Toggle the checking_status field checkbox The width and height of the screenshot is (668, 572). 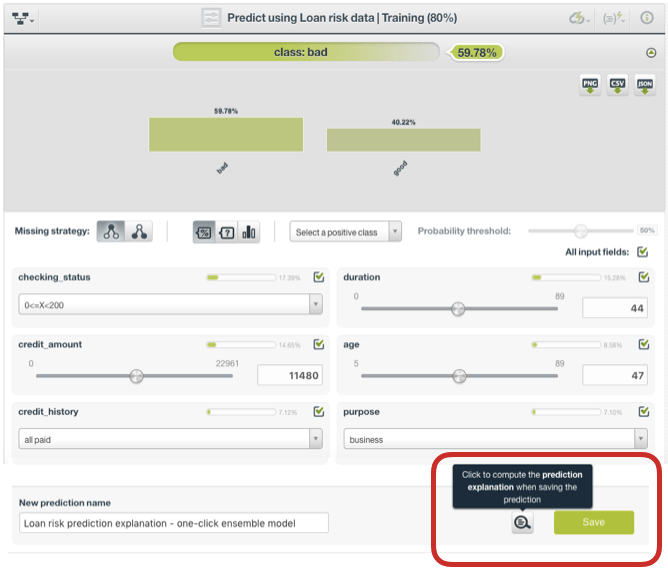(x=319, y=277)
